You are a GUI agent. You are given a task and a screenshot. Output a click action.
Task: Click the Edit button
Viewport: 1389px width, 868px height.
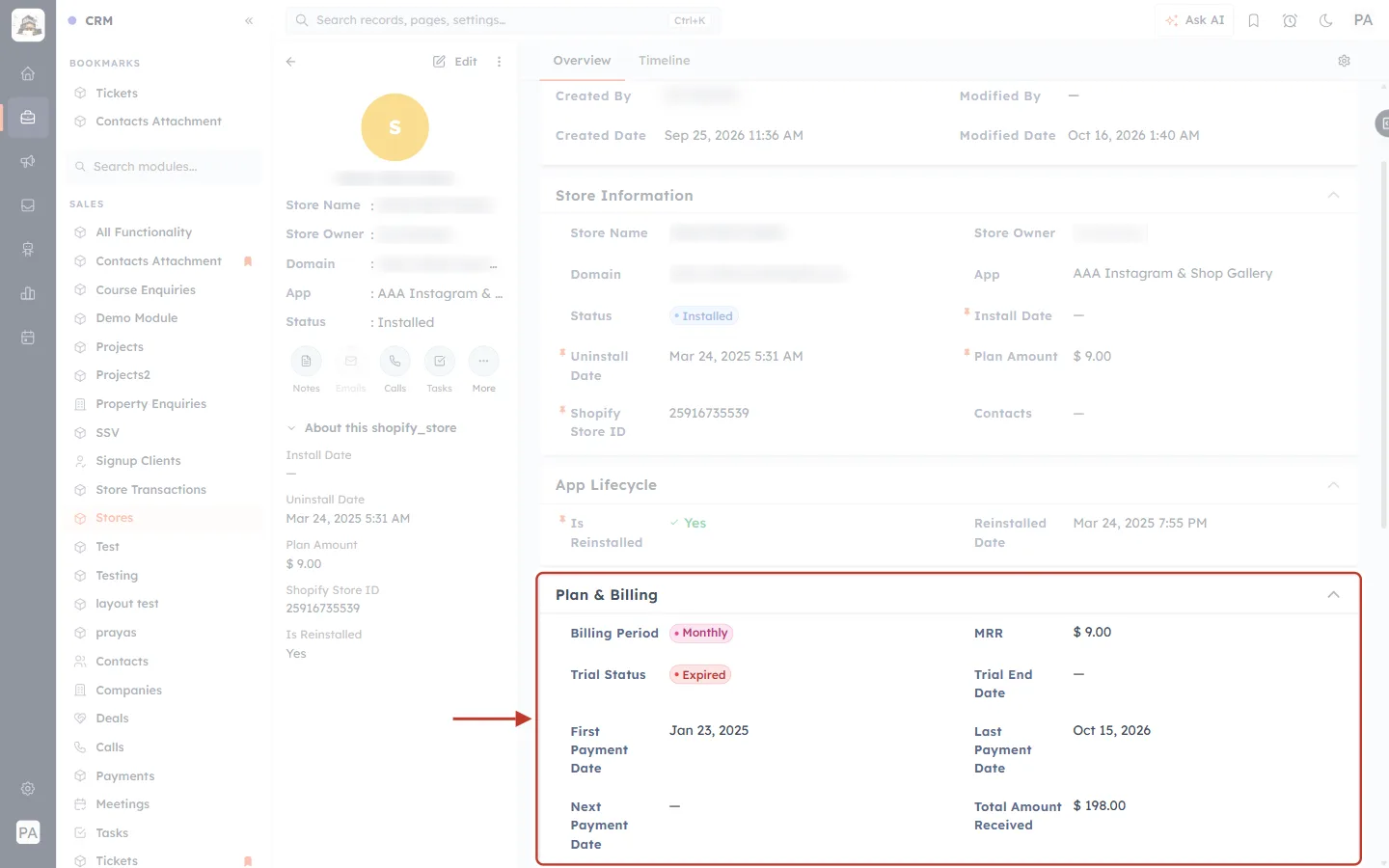(455, 61)
